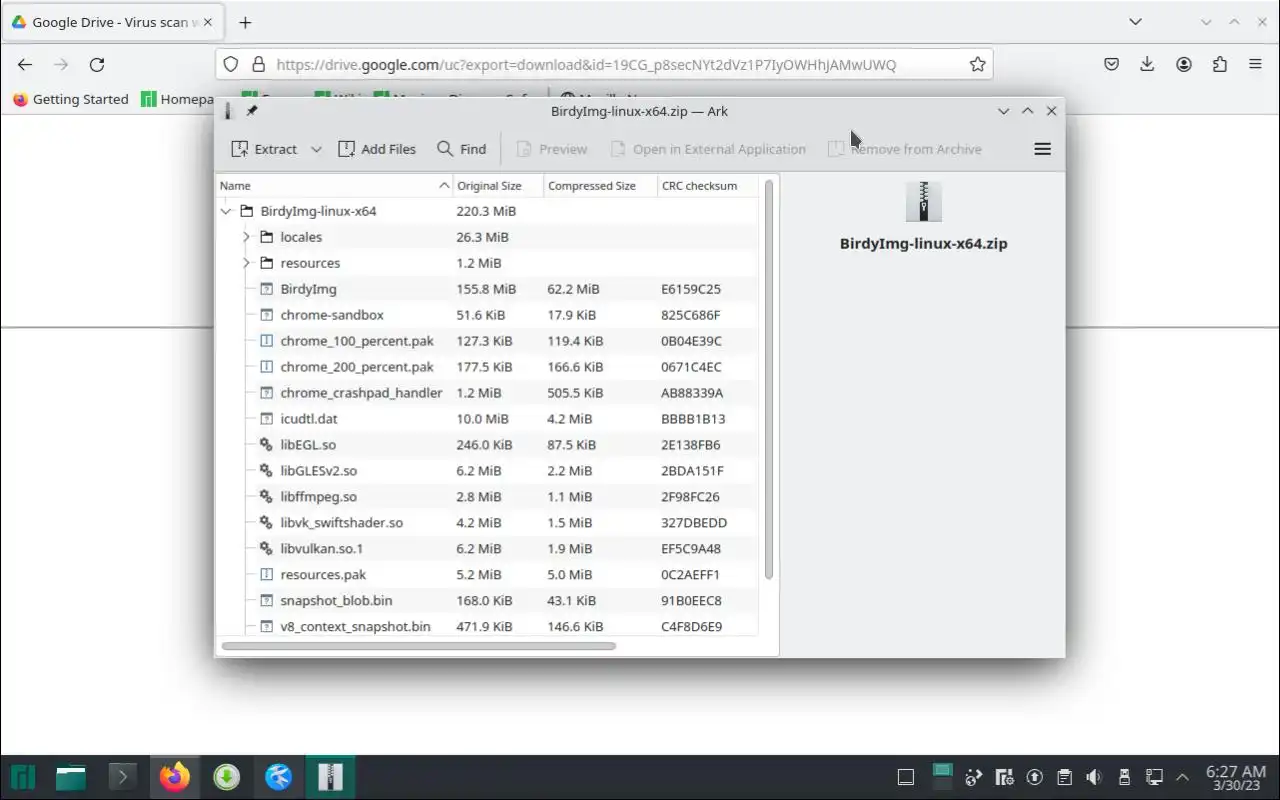Image resolution: width=1280 pixels, height=800 pixels.
Task: Open Manjaro application launcher
Action: (x=23, y=777)
